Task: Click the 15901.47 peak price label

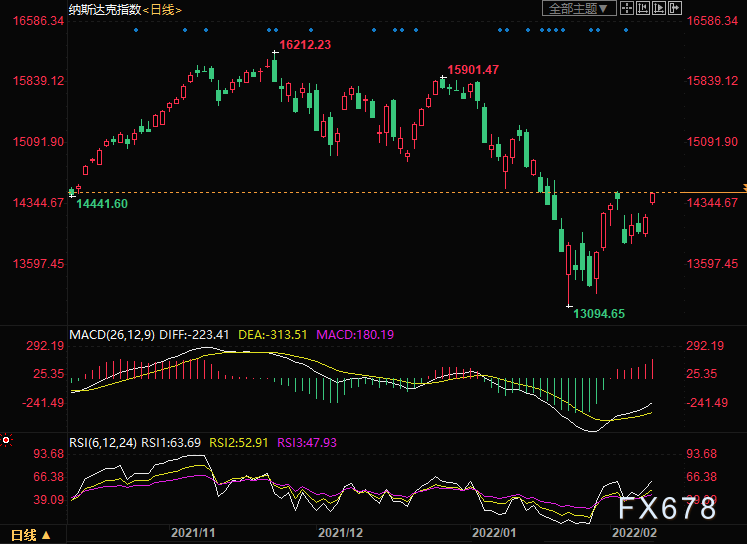Action: (473, 70)
